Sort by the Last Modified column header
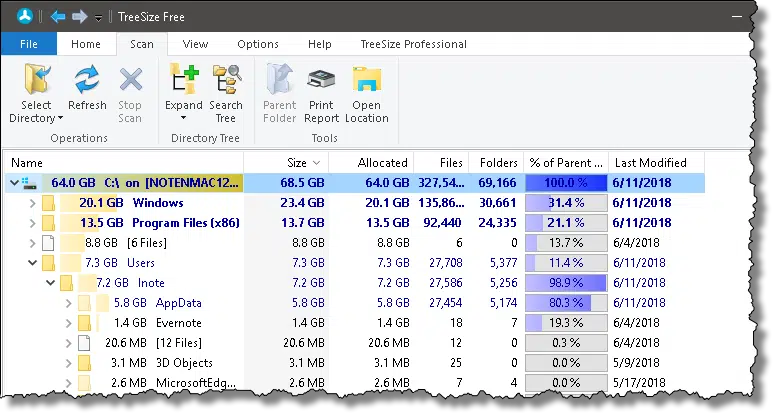The width and height of the screenshot is (773, 413). point(657,163)
